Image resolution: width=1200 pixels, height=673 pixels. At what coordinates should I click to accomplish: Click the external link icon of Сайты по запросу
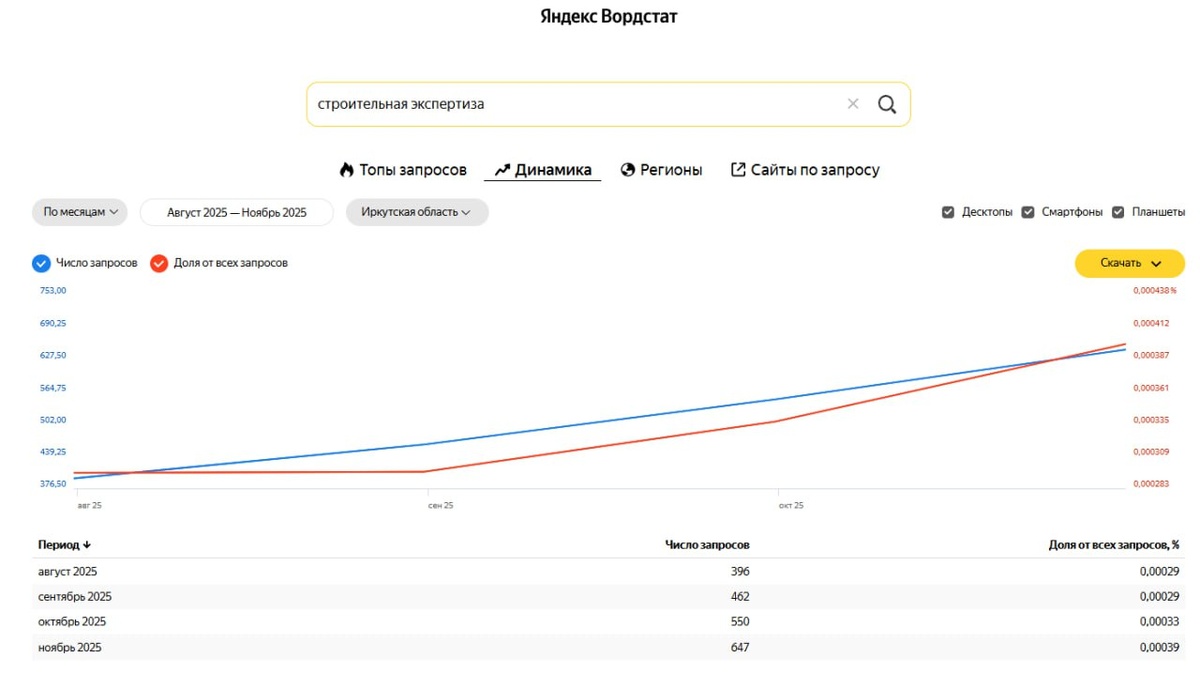pyautogui.click(x=738, y=170)
